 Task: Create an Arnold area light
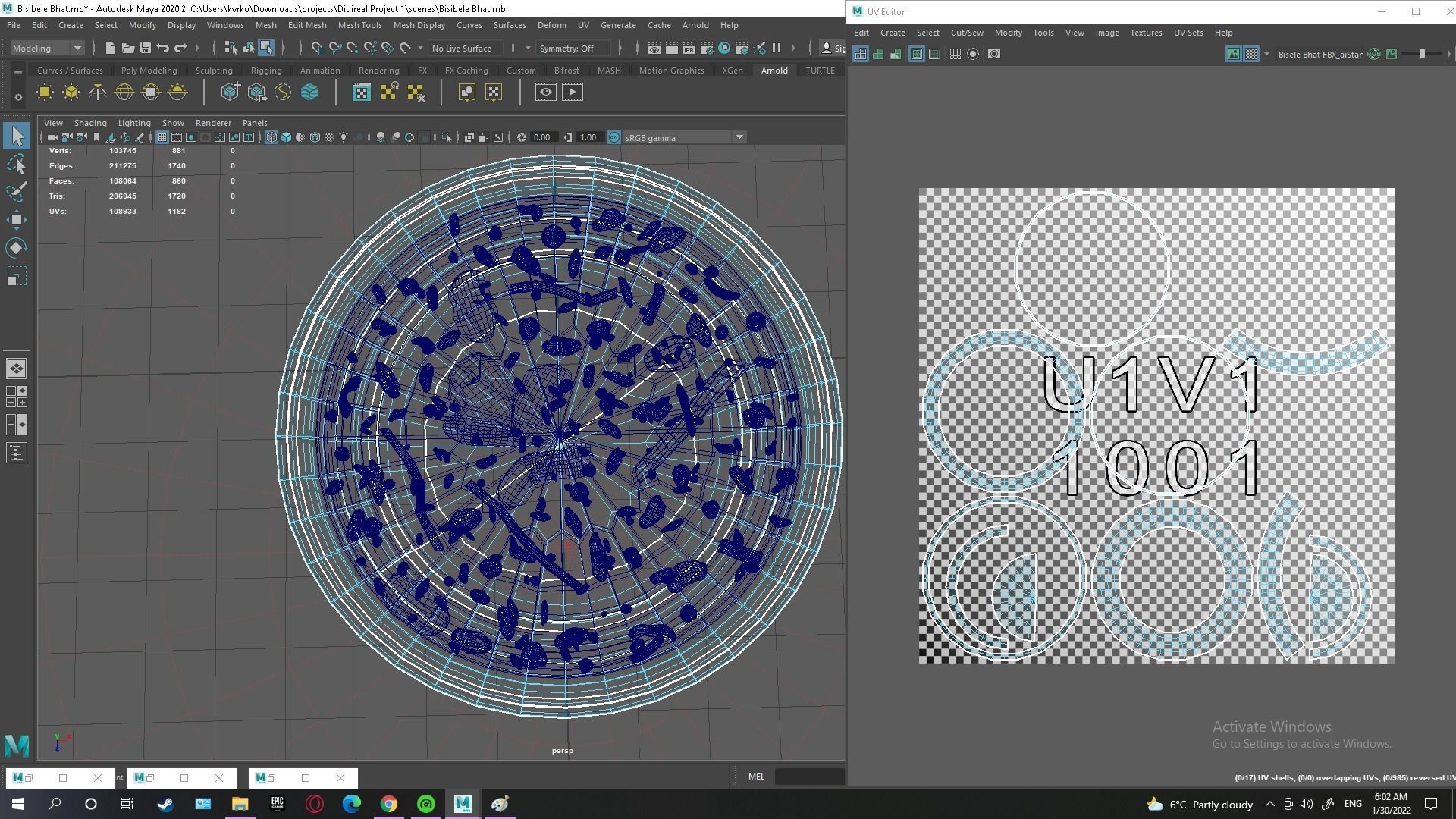click(45, 93)
